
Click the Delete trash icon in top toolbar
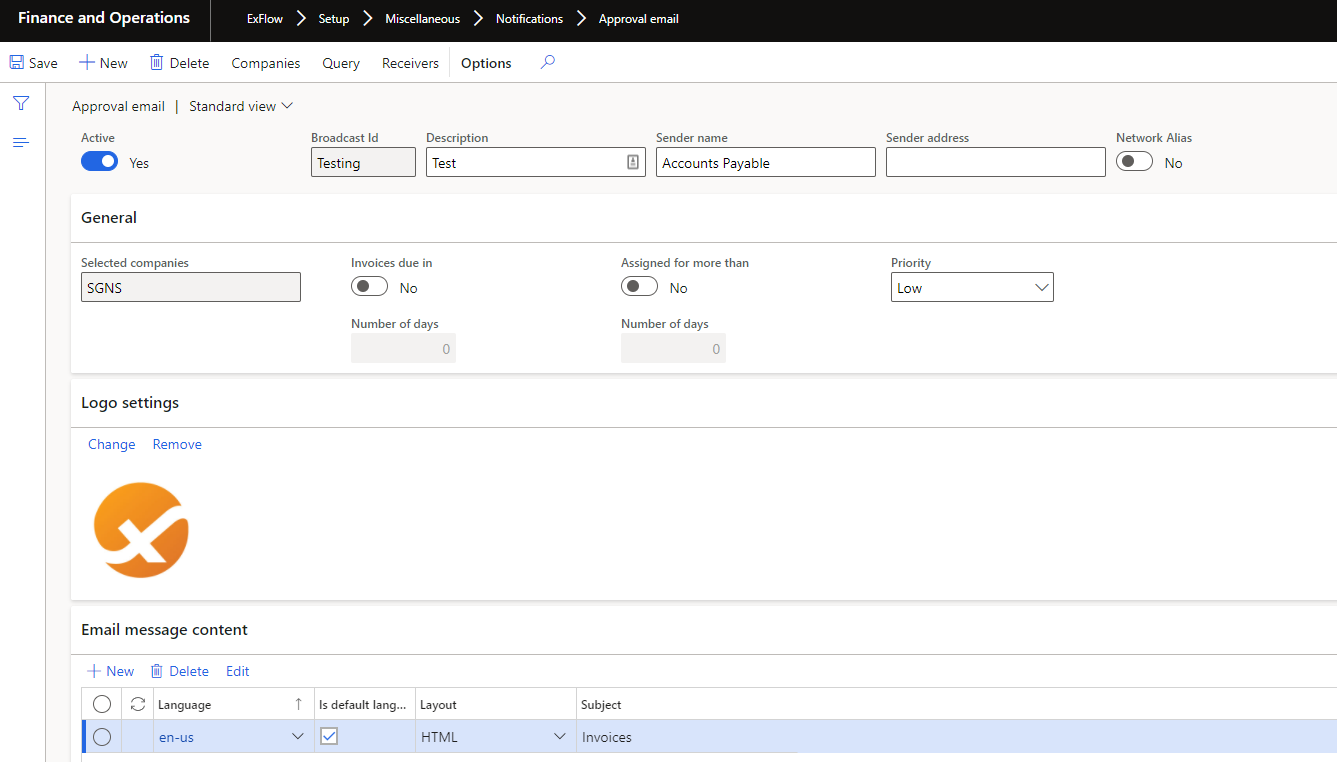point(156,62)
